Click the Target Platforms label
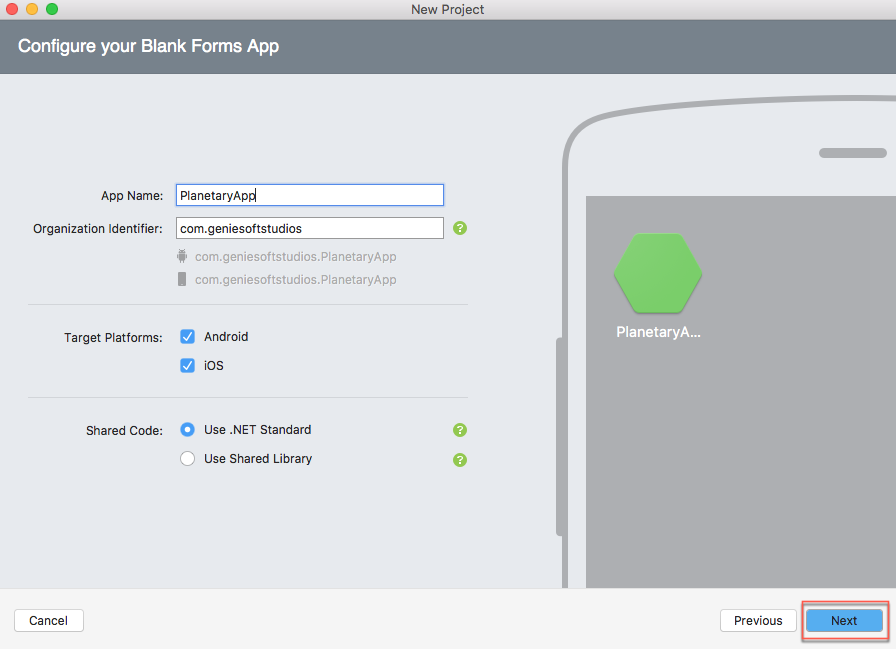The image size is (896, 649). coord(113,338)
